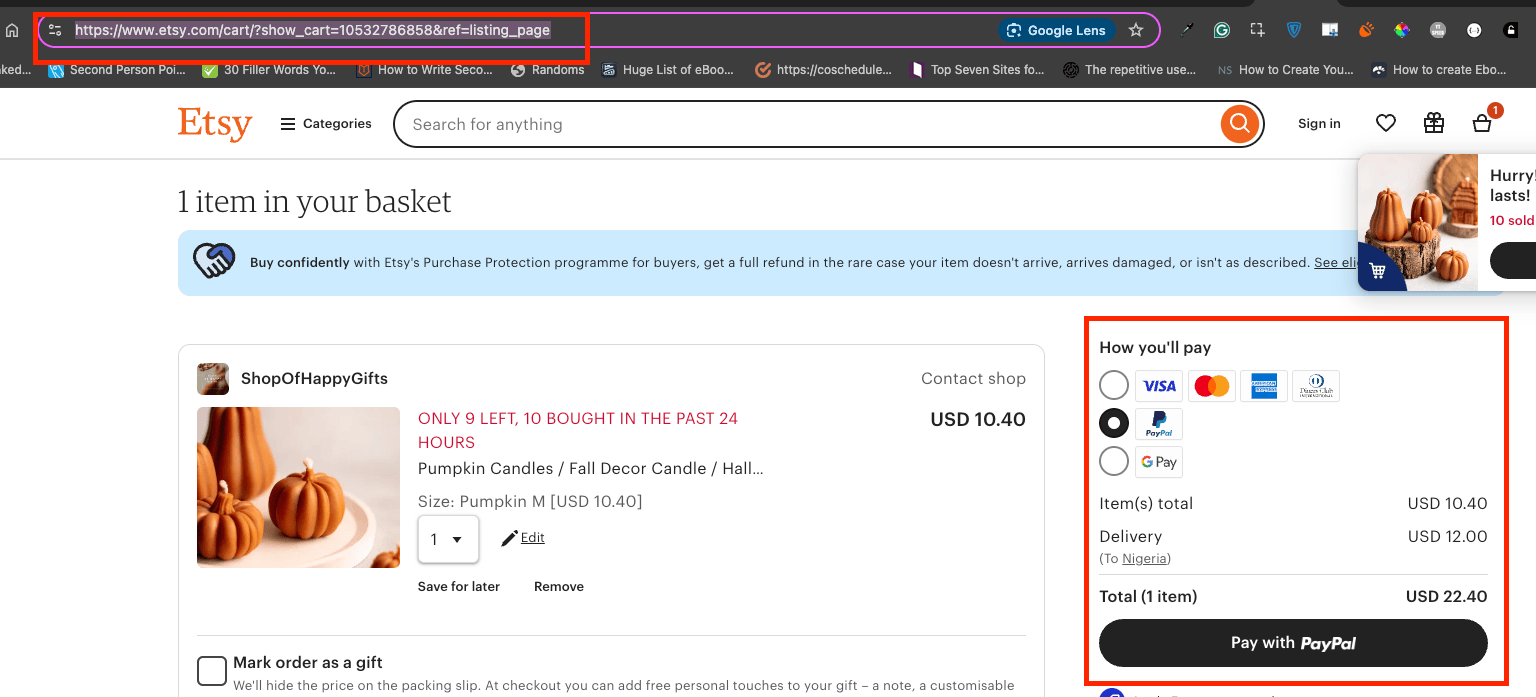Image resolution: width=1536 pixels, height=697 pixels.
Task: Open the Randoms bookmark
Action: [x=548, y=70]
